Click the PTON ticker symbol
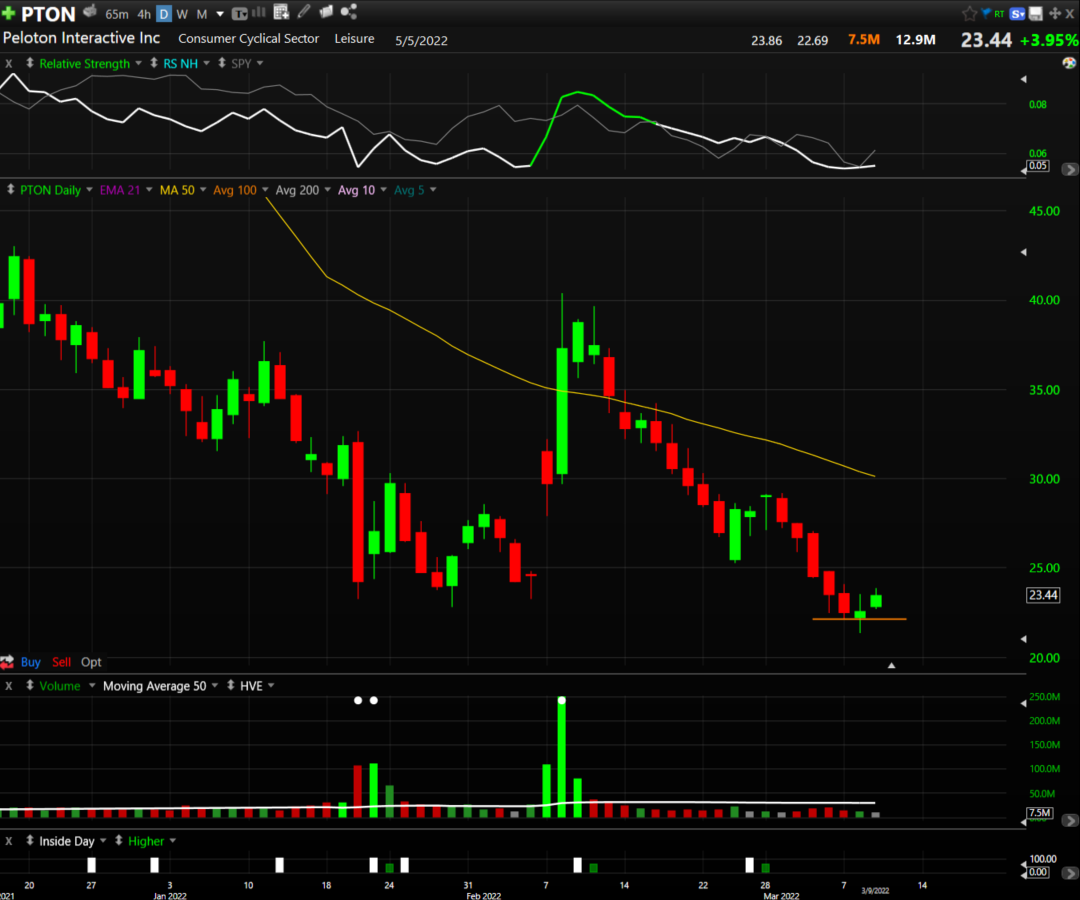The width and height of the screenshot is (1080, 900). (x=48, y=14)
